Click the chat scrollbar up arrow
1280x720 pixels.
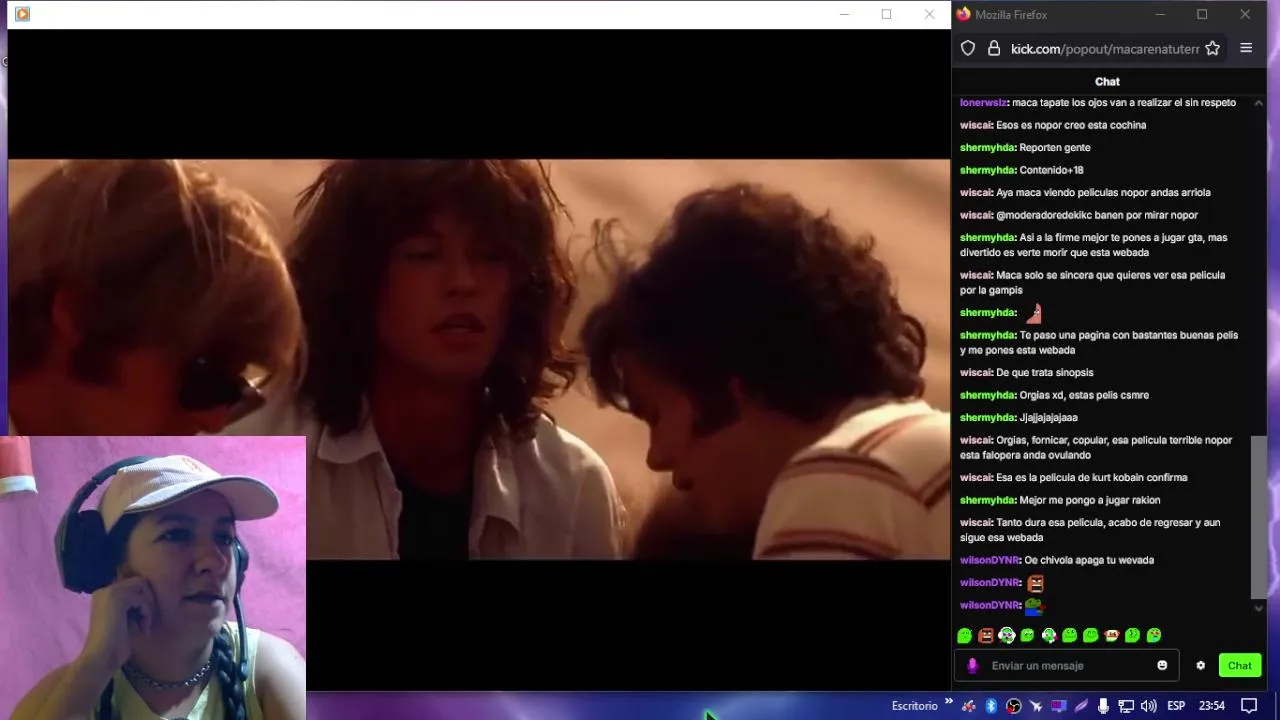click(x=1258, y=103)
